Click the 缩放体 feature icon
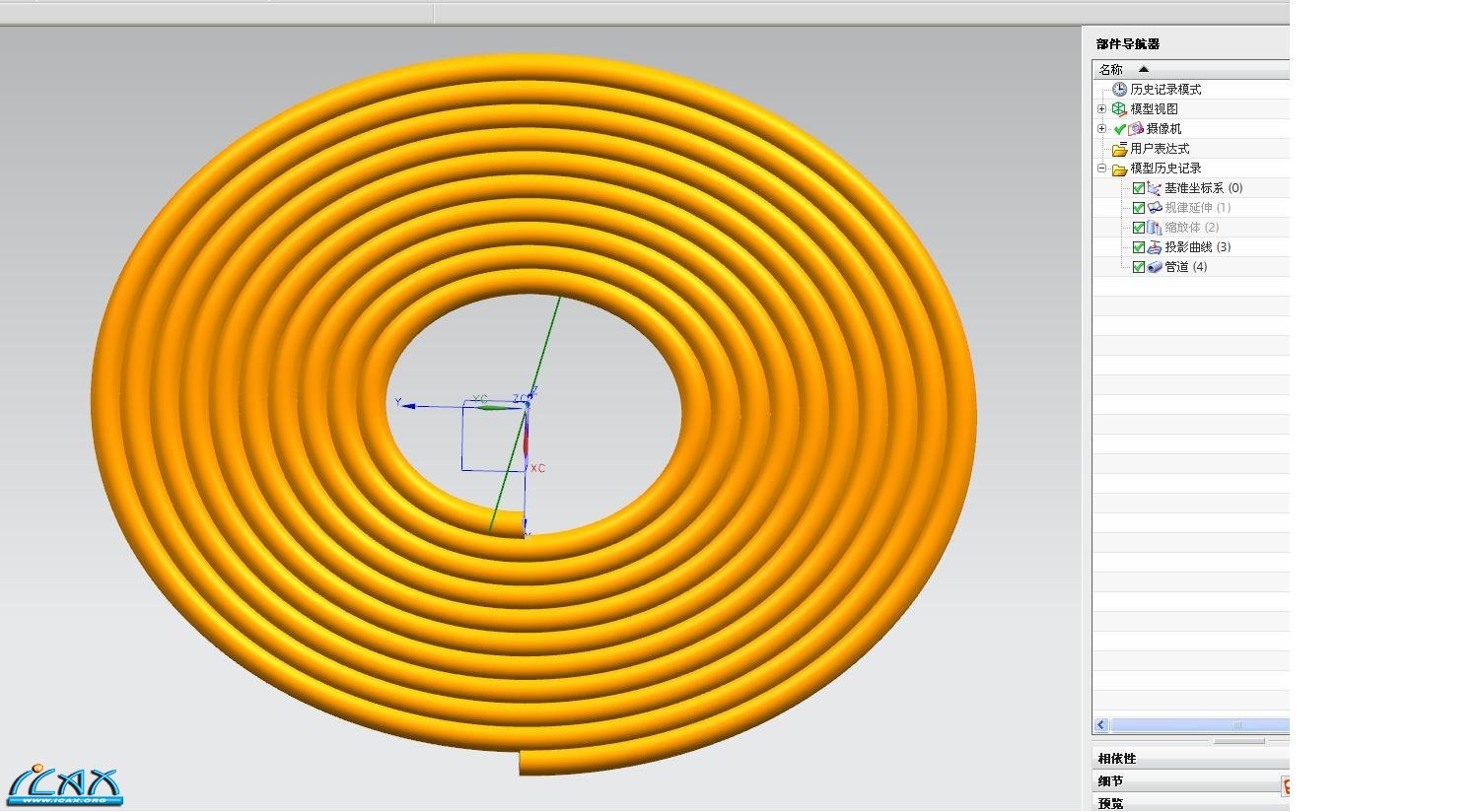Image resolution: width=1479 pixels, height=812 pixels. click(x=1155, y=228)
